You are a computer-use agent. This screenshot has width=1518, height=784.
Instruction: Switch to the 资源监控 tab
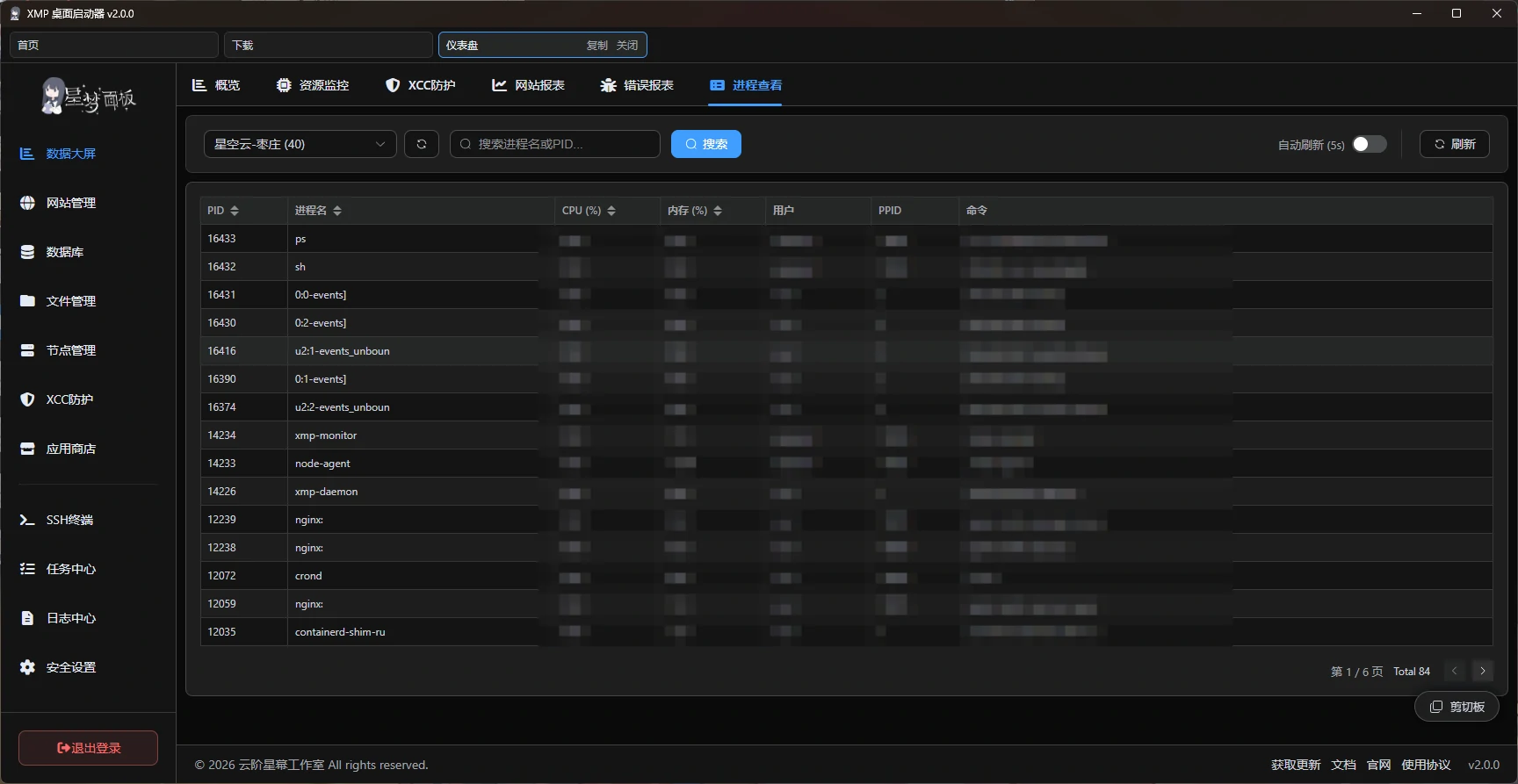point(313,85)
